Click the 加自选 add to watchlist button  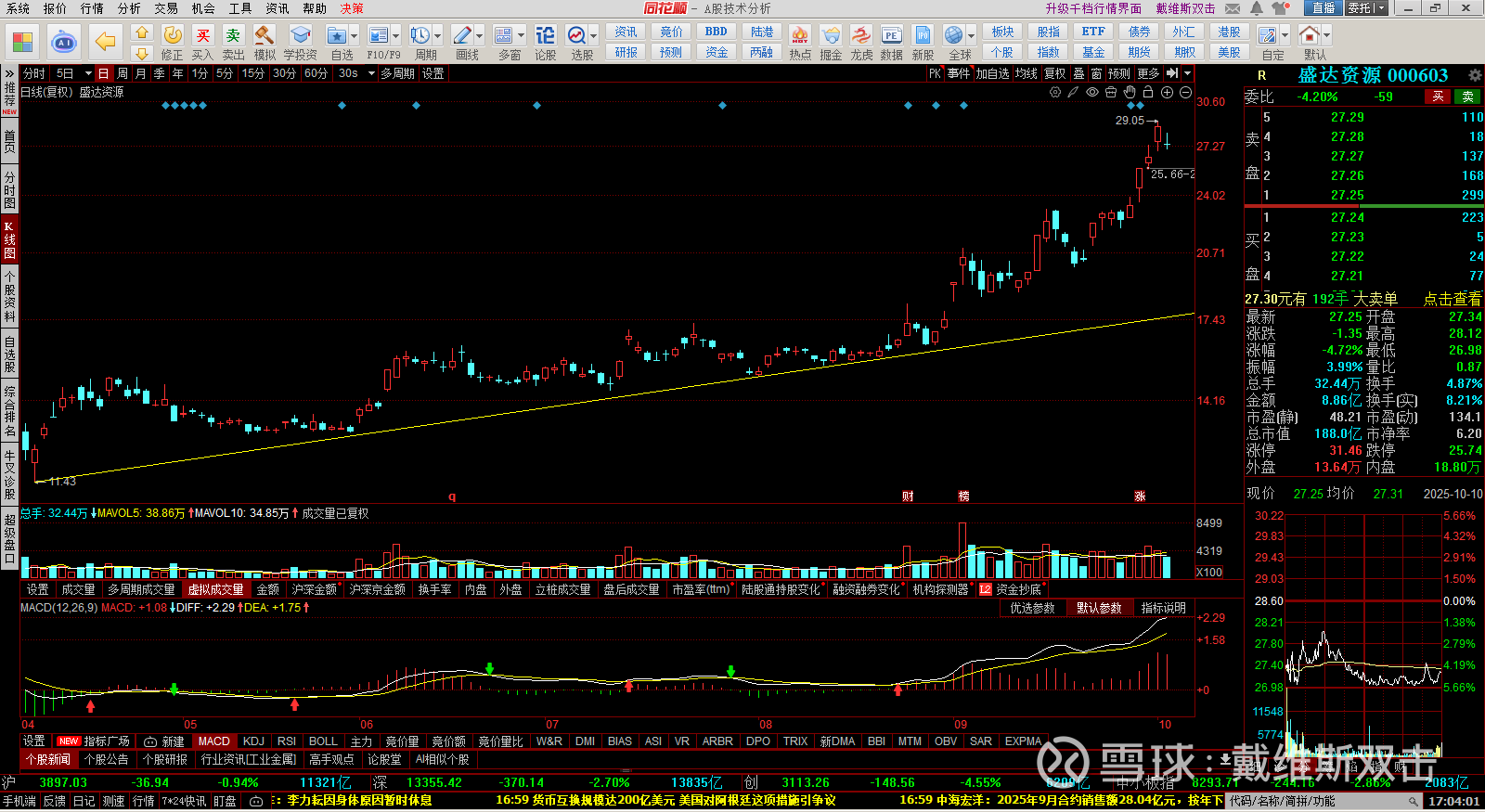pos(992,73)
